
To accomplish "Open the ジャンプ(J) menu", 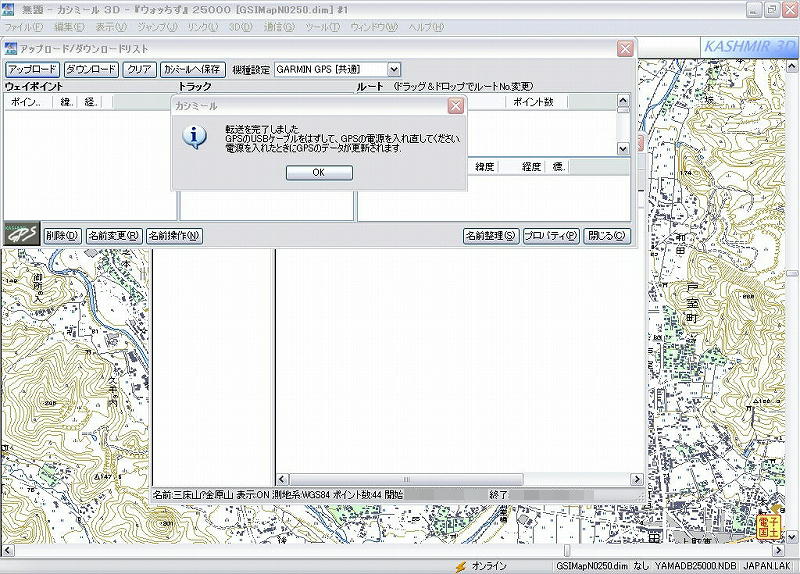I will pos(158,27).
